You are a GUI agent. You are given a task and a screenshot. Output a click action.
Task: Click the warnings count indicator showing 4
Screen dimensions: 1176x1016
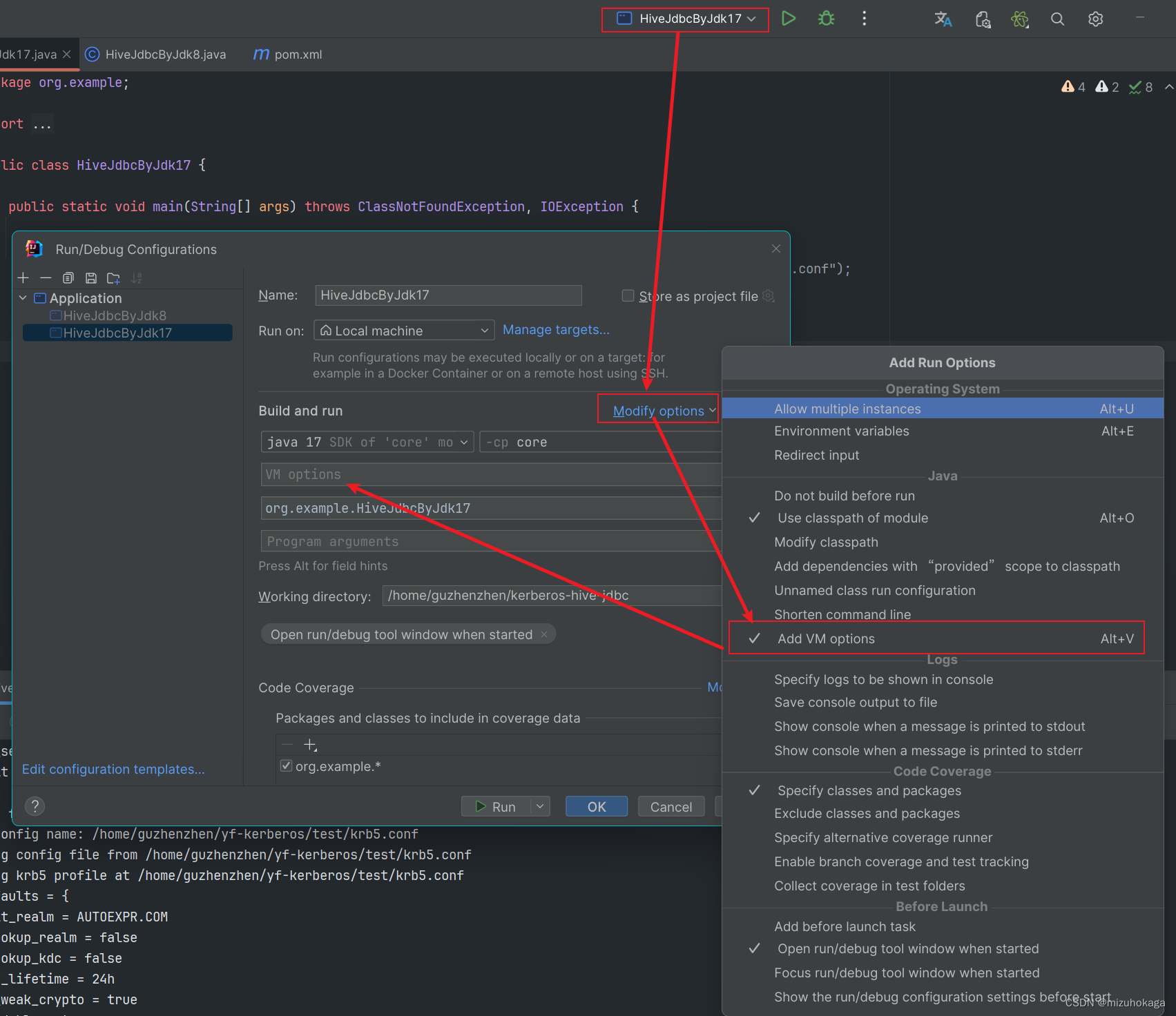pos(1073,87)
